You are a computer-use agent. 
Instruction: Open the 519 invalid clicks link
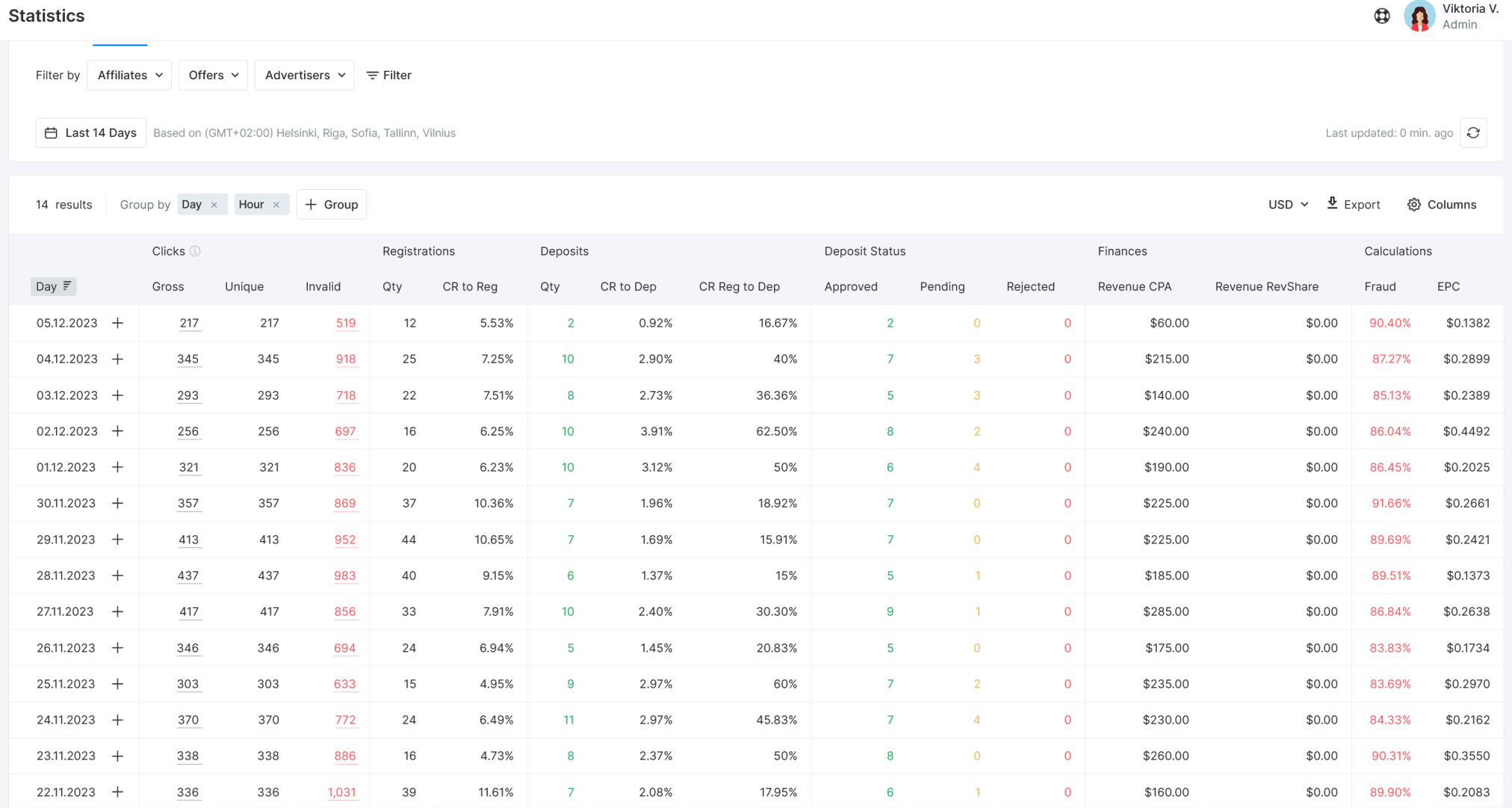point(346,323)
